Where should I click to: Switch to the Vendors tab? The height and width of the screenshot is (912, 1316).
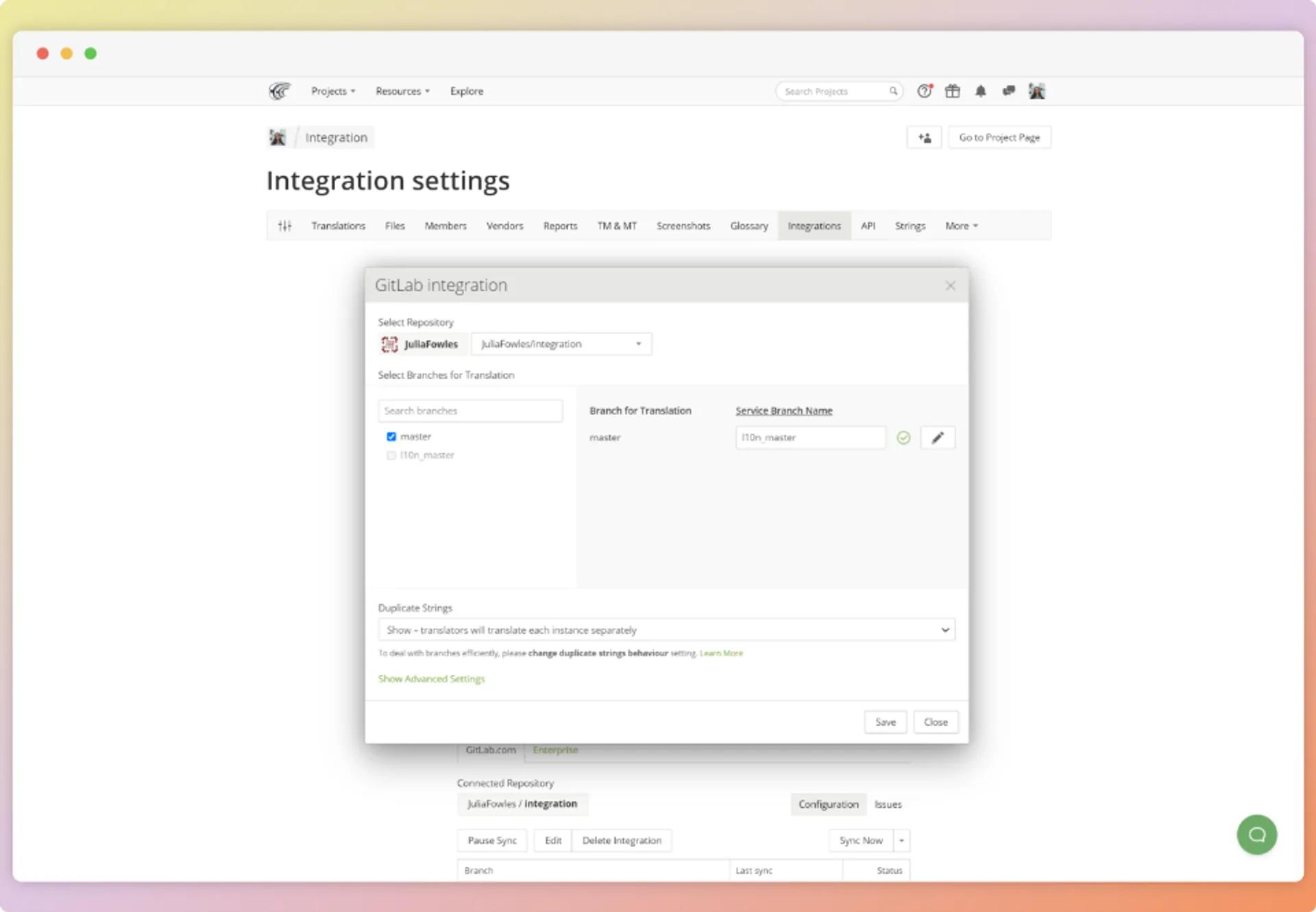504,226
